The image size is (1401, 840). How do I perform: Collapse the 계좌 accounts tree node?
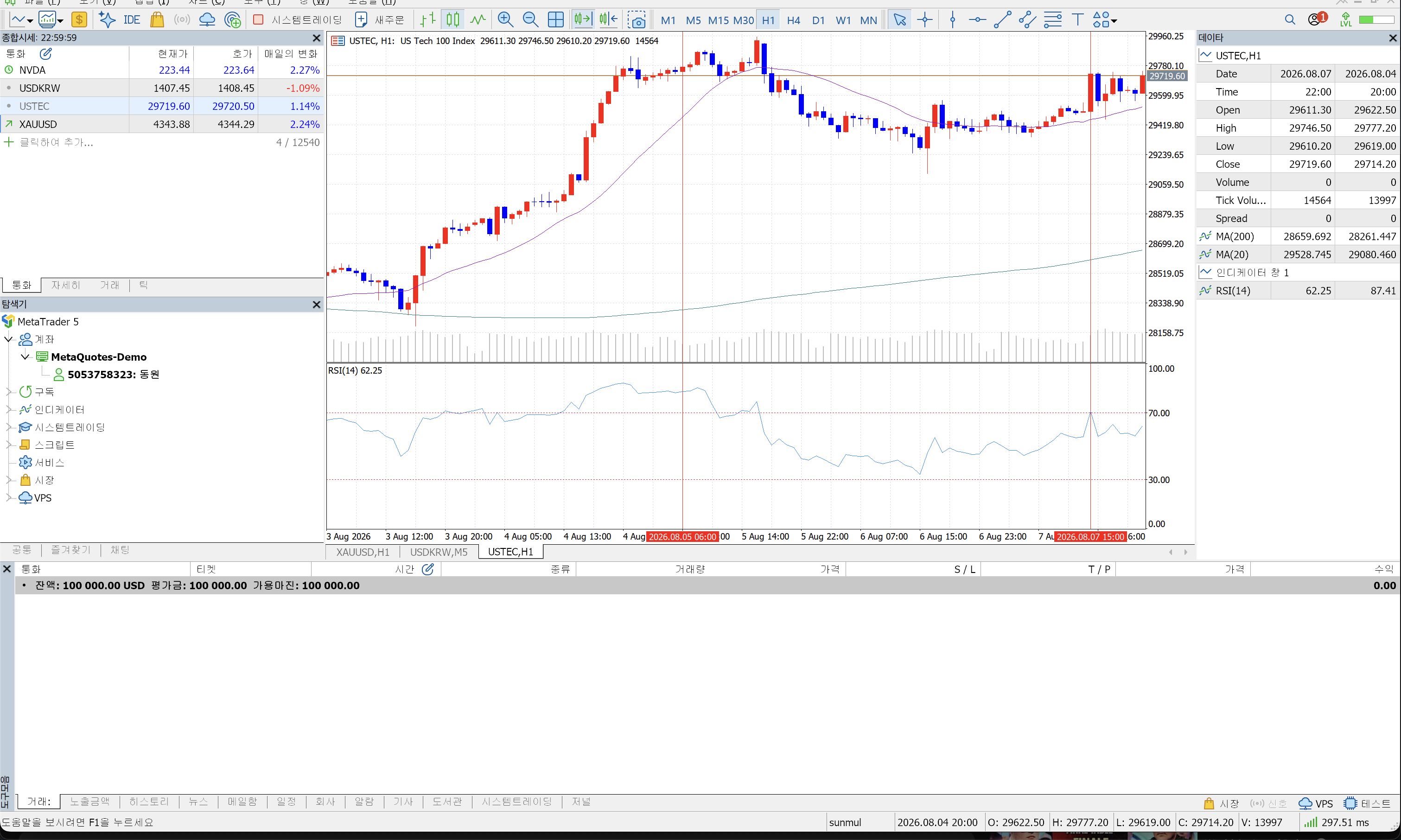(8, 339)
